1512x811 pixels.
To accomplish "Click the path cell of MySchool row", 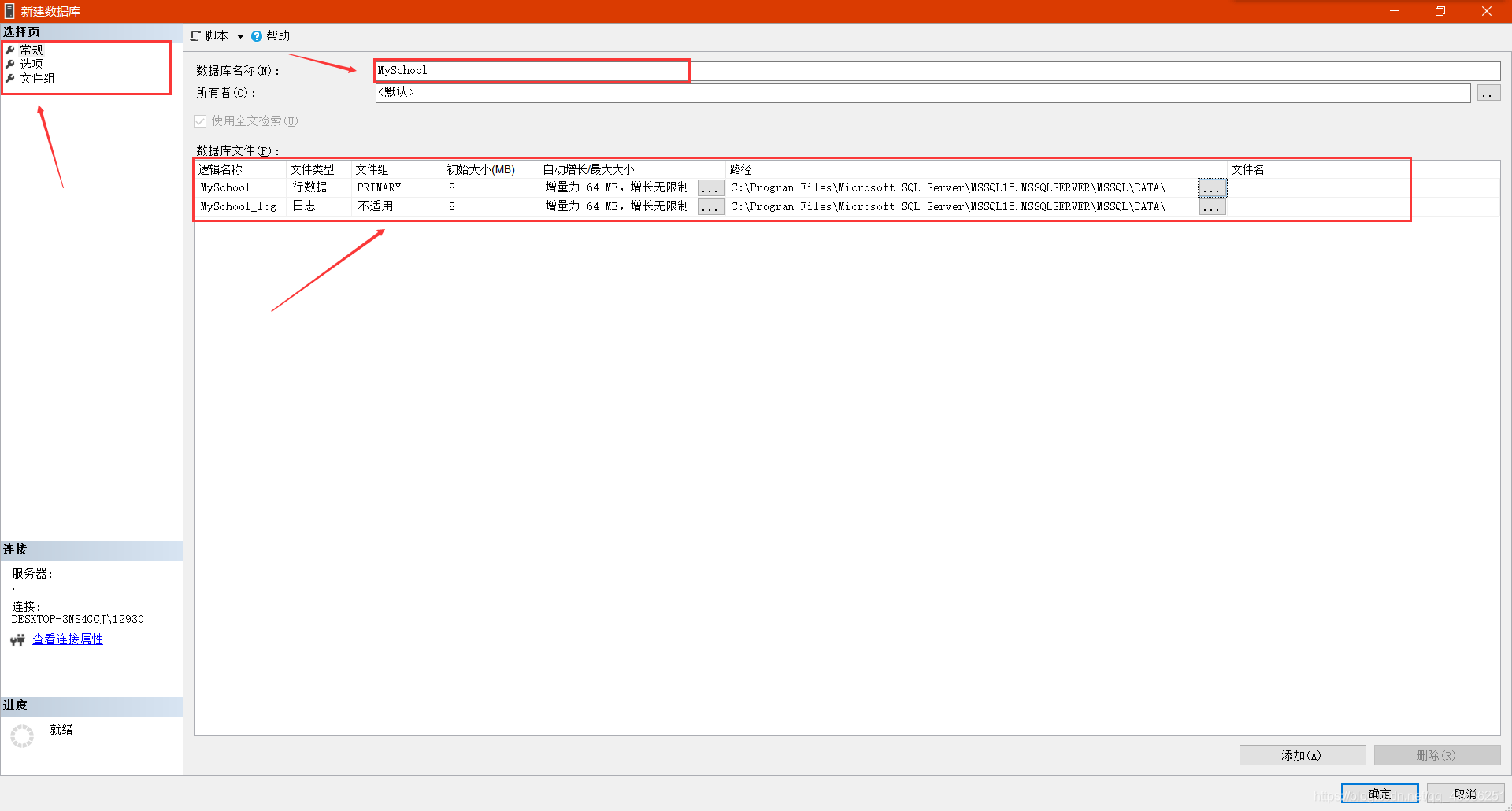I will click(x=961, y=187).
